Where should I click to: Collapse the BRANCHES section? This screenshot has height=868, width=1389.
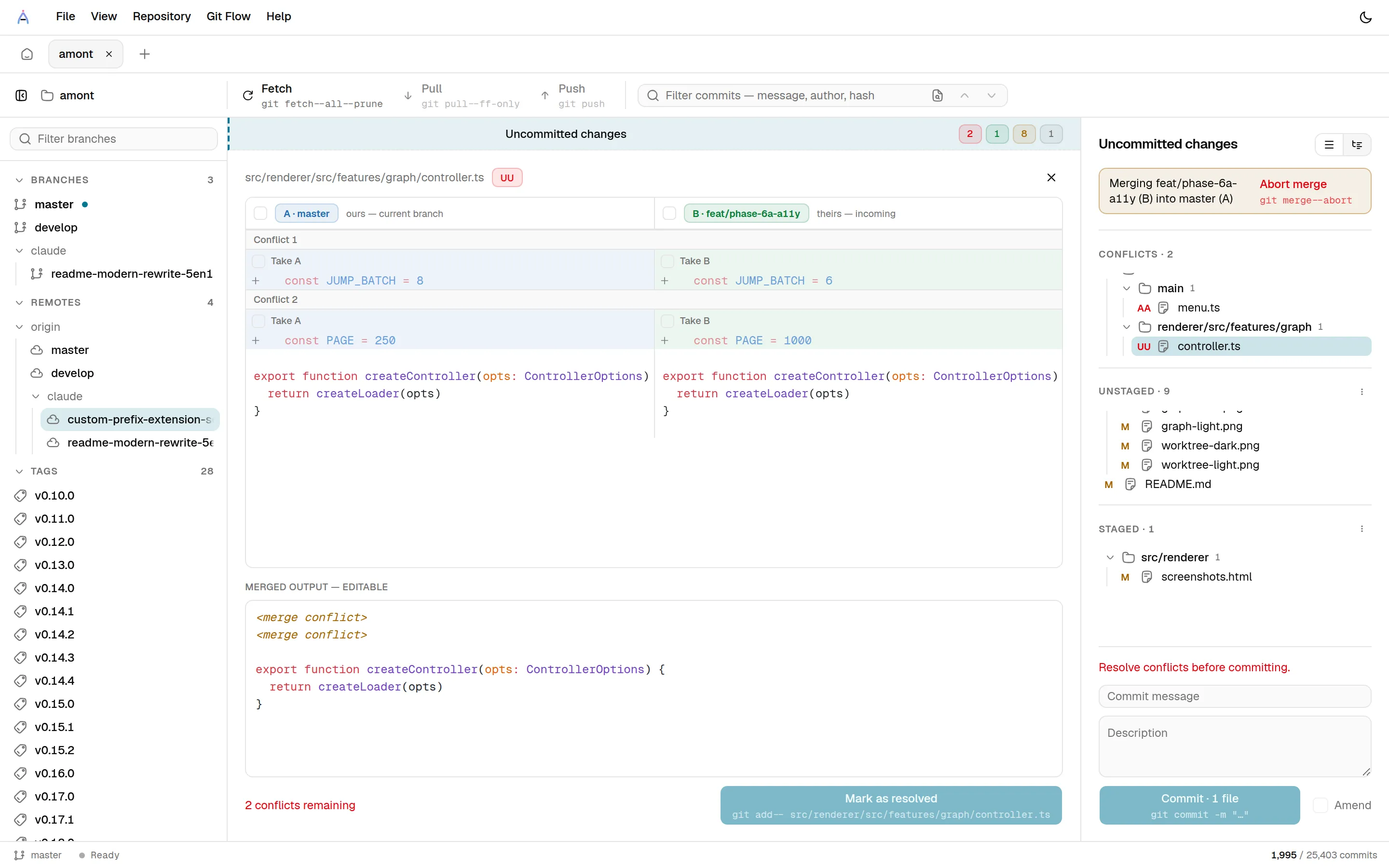[19, 180]
